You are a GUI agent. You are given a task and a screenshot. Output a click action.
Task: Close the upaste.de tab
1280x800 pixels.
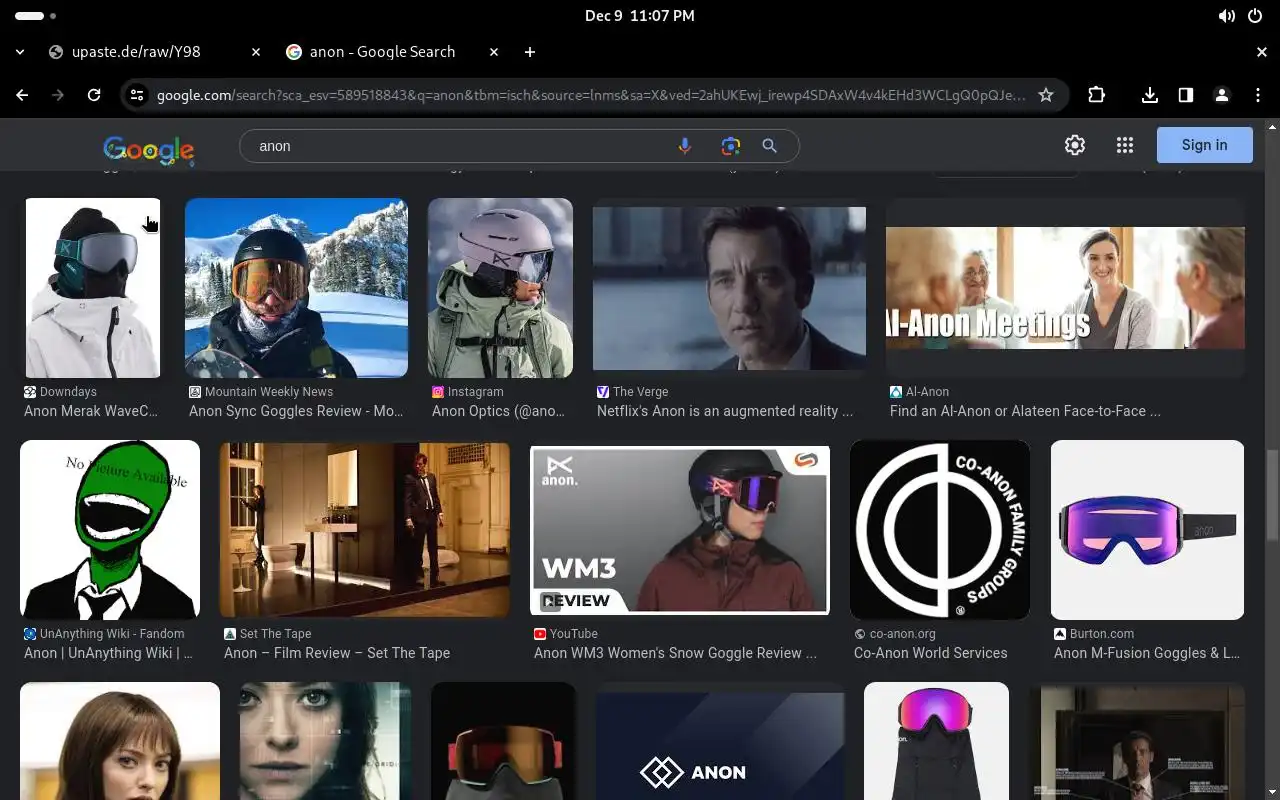pos(256,52)
